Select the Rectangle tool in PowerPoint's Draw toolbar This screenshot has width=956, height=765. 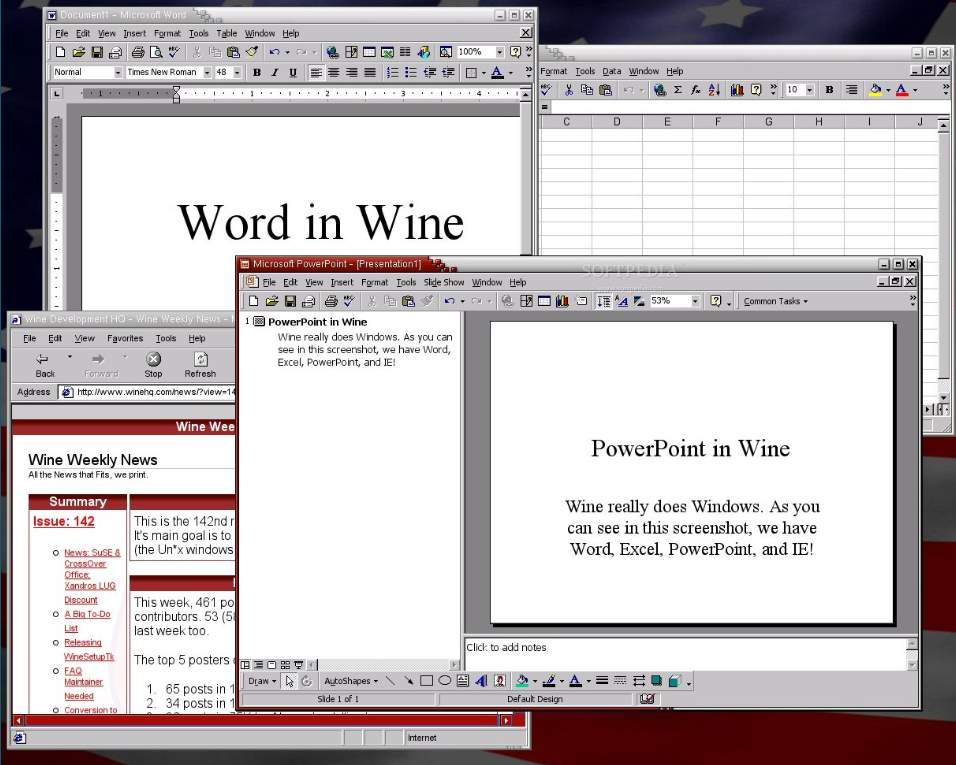pyautogui.click(x=426, y=681)
